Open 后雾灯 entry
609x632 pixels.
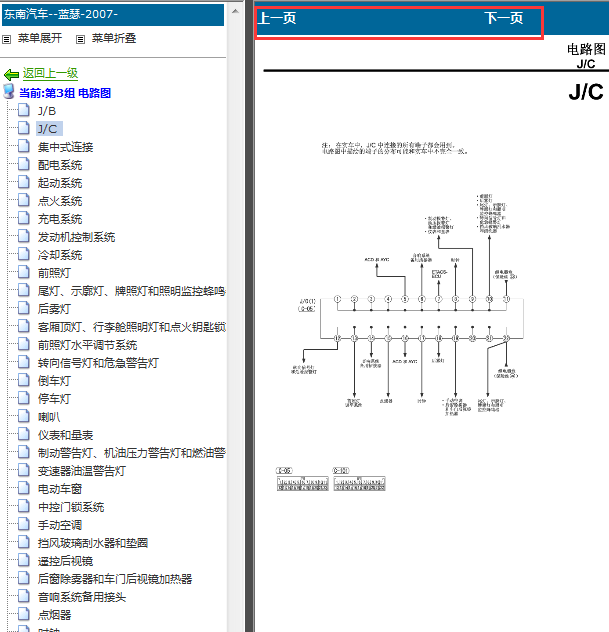(x=54, y=309)
